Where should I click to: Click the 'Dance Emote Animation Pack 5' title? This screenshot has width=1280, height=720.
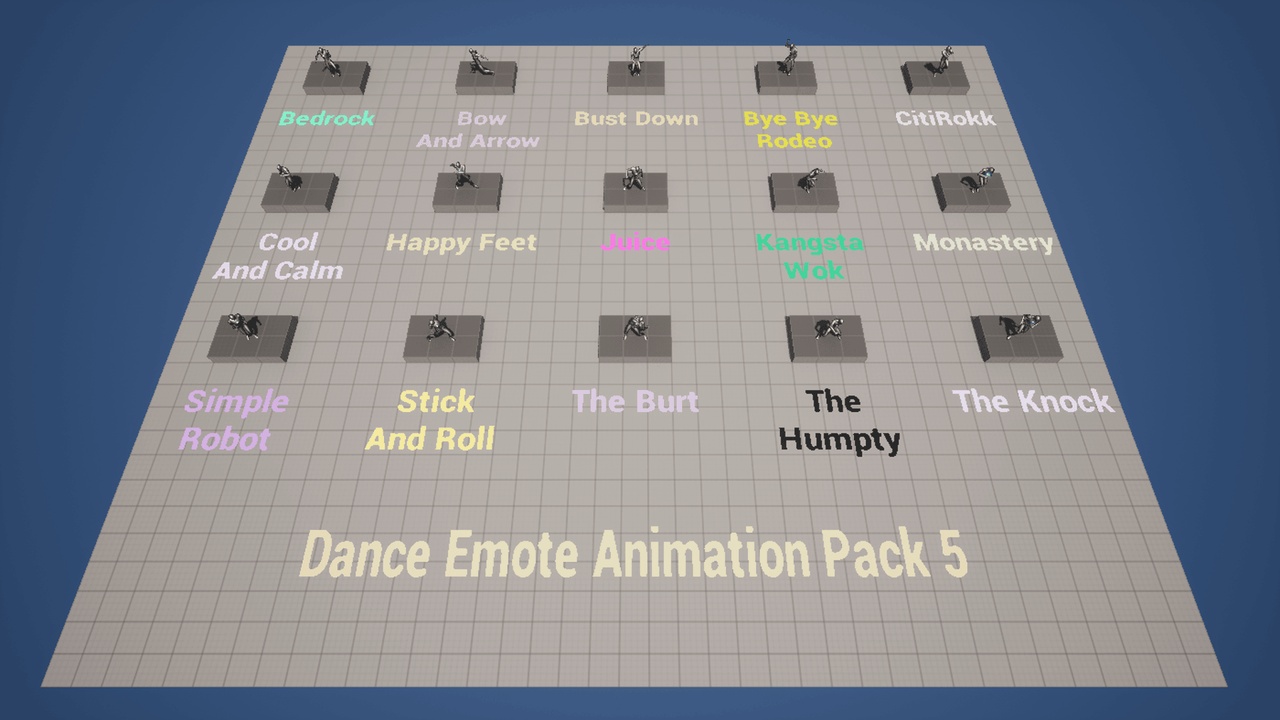coord(634,554)
